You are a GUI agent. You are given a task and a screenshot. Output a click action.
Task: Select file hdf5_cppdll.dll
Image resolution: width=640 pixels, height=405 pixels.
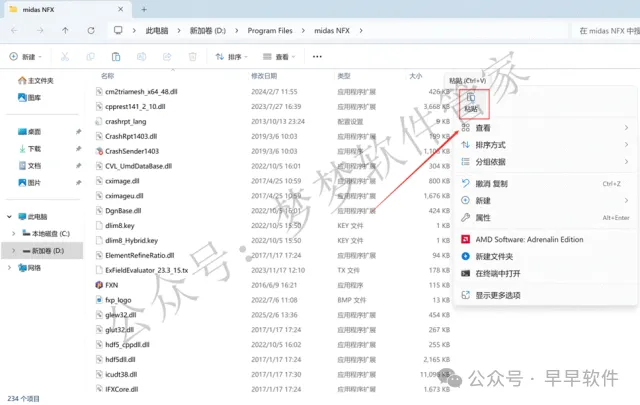[x=127, y=345]
